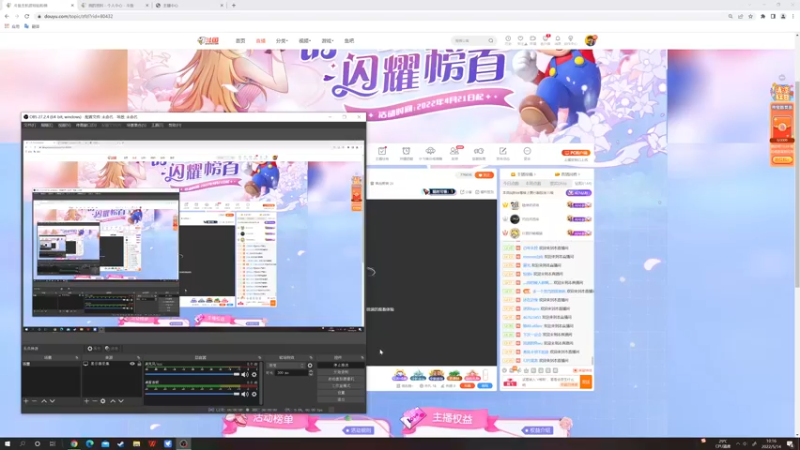This screenshot has height=450, width=800.
Task: Open microphone channel gear settings in OBS mixer
Action: click(x=254, y=374)
